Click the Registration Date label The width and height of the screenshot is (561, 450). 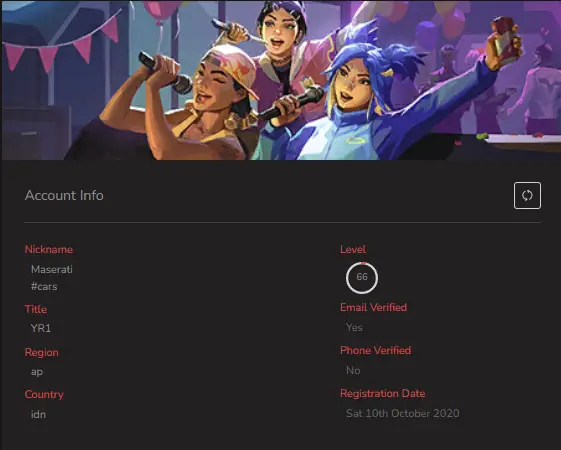pyautogui.click(x=382, y=393)
